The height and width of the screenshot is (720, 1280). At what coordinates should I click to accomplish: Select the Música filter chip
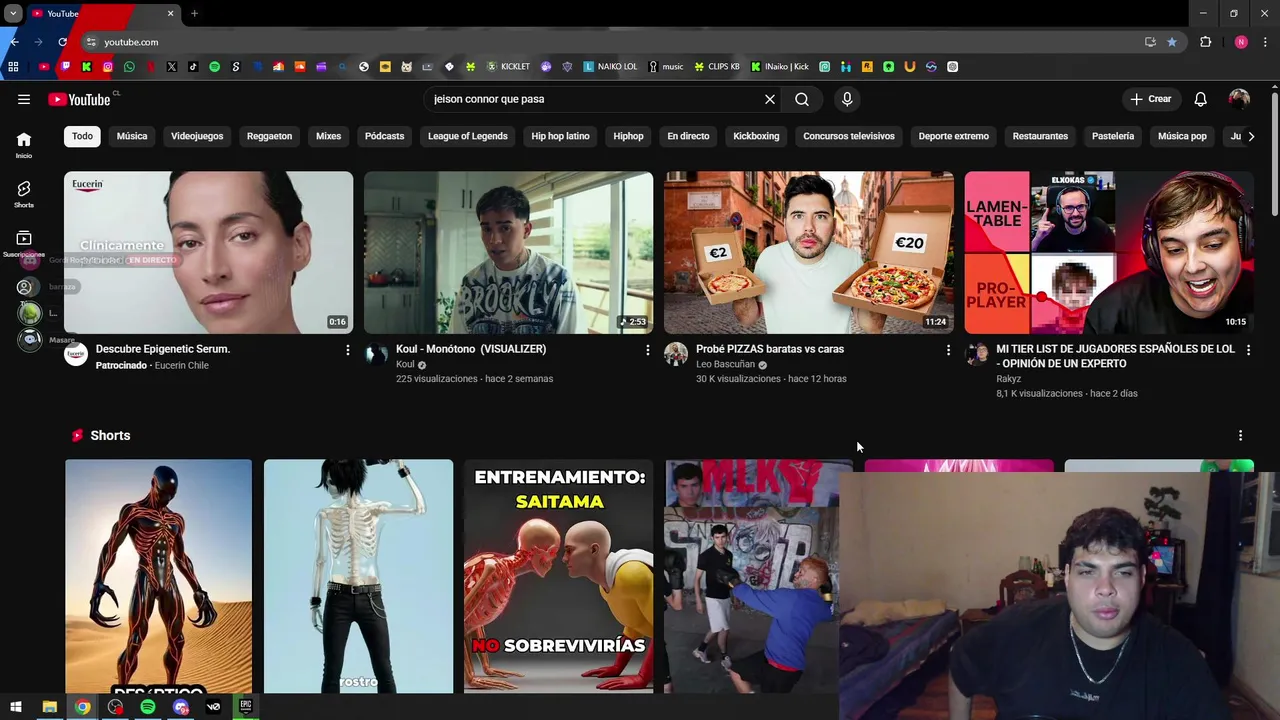(x=132, y=136)
